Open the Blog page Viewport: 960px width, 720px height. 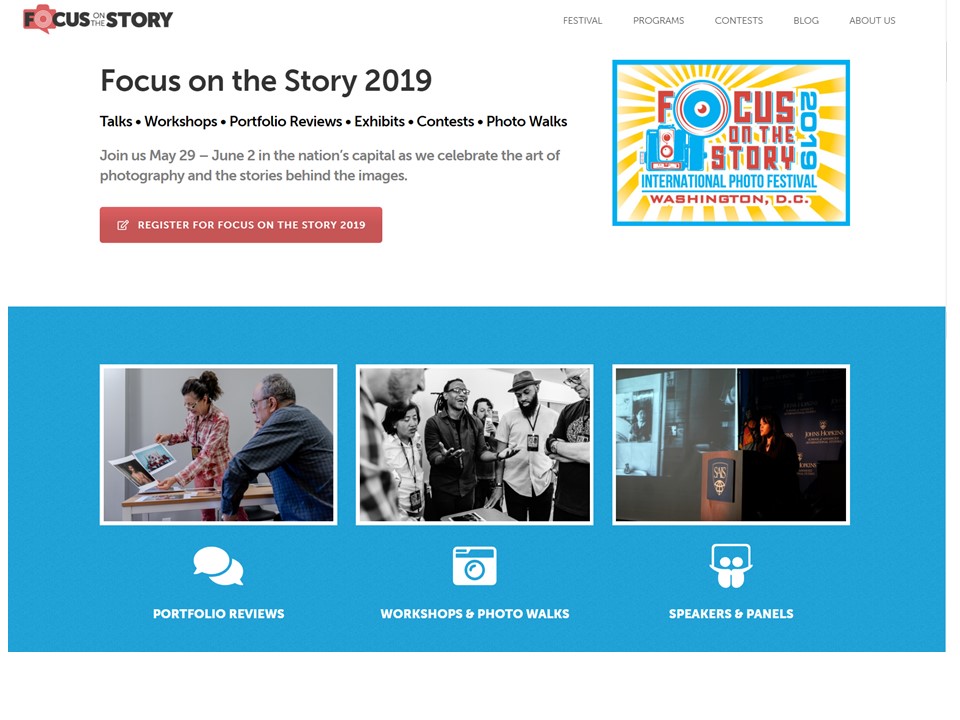pyautogui.click(x=806, y=20)
